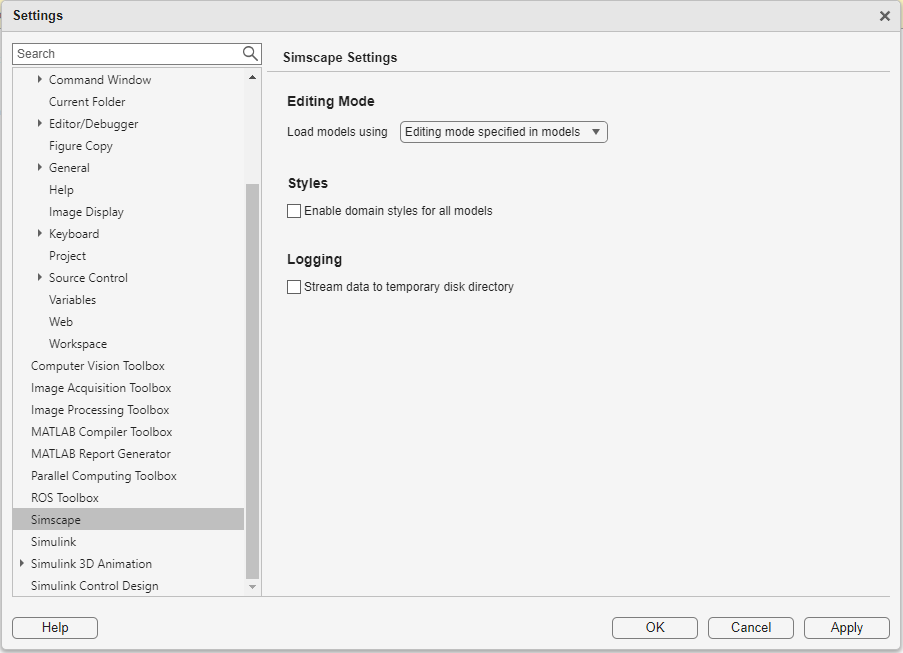Apply the settings changes
Screen dimensions: 903x653
(x=847, y=628)
